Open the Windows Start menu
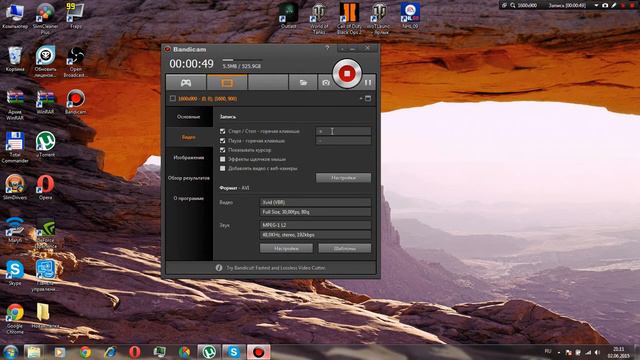The image size is (640, 360). coord(10,351)
